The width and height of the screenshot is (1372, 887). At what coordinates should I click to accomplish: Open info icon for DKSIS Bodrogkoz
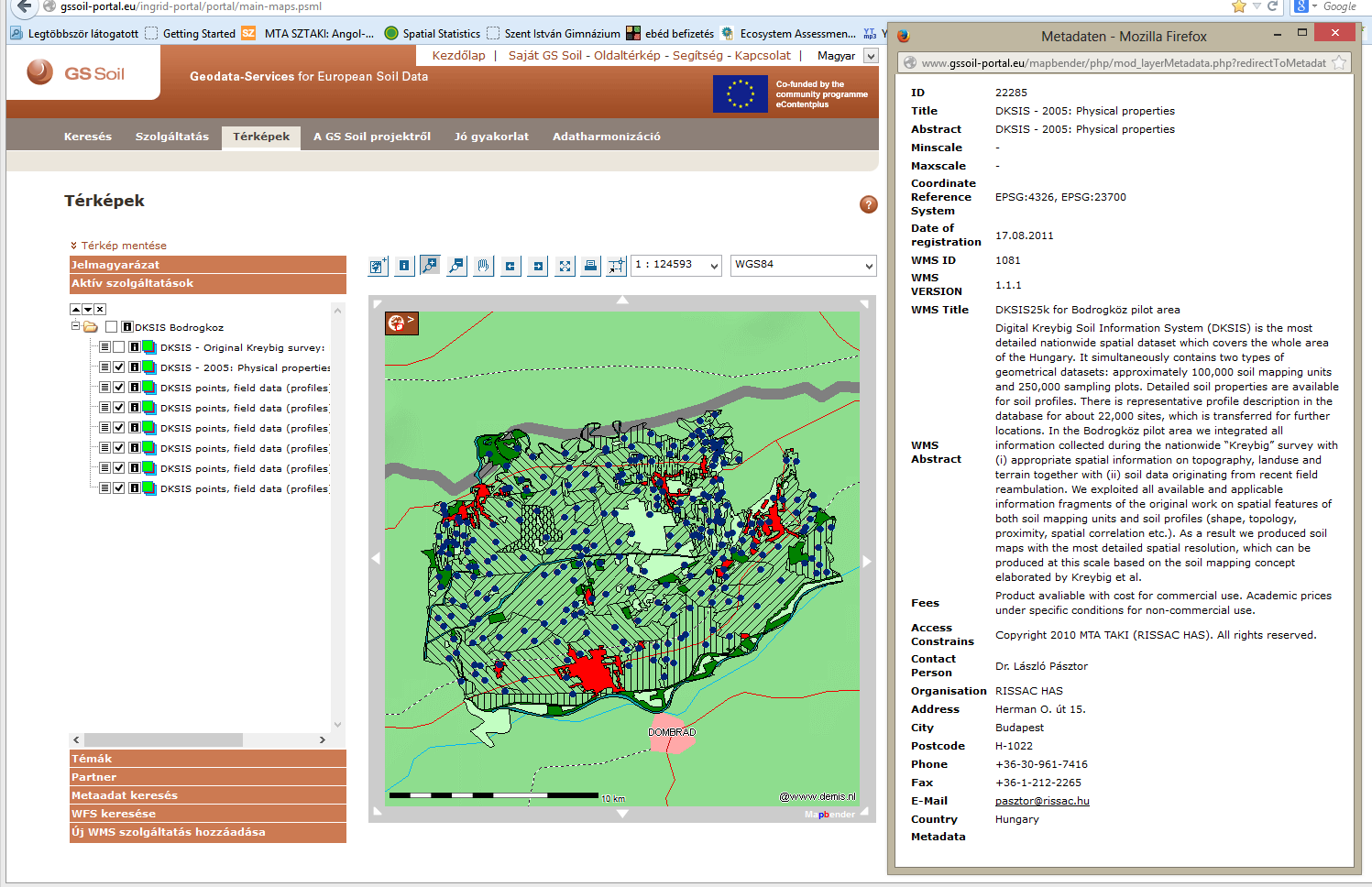127,327
